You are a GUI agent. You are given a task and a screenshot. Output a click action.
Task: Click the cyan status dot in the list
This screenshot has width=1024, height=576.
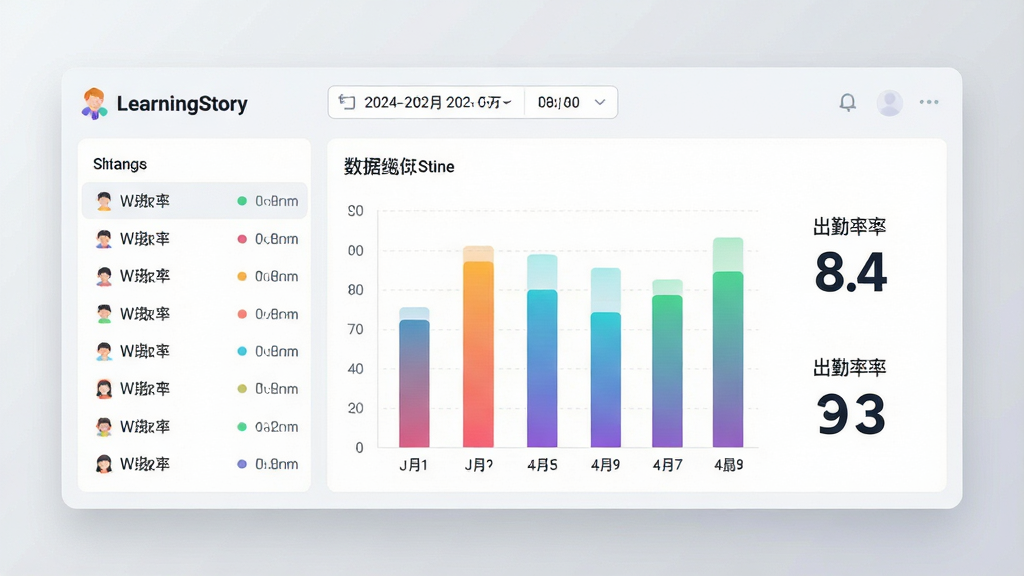pos(242,351)
